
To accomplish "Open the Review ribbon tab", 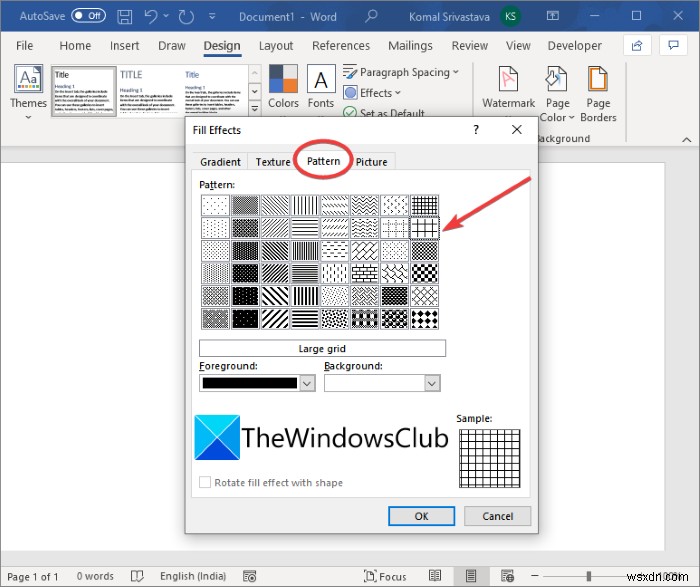I will tap(470, 46).
